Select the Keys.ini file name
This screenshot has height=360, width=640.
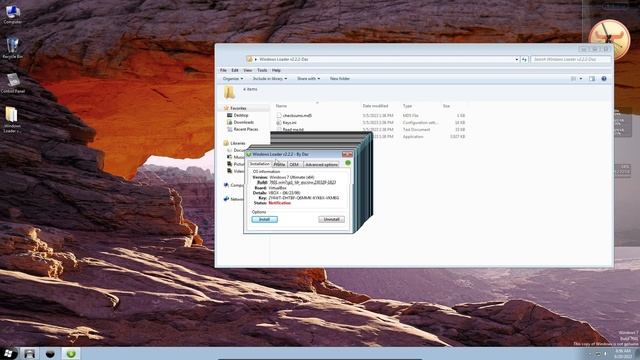(x=289, y=123)
